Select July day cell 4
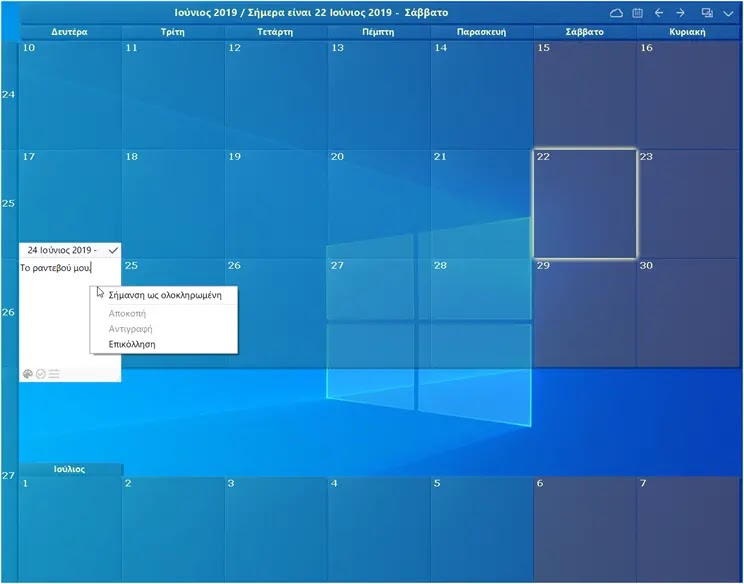 click(379, 529)
